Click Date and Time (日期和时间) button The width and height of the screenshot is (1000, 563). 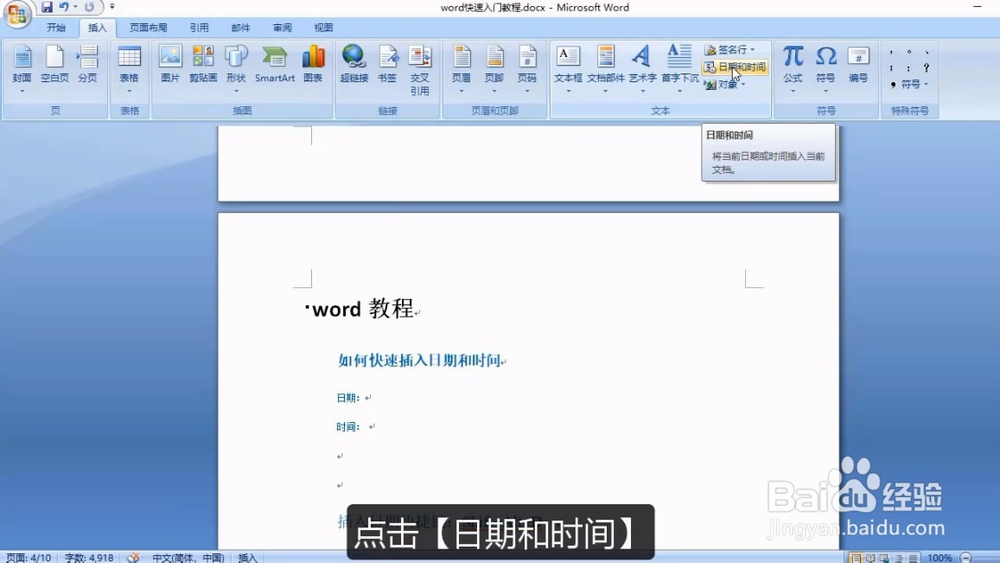735,67
